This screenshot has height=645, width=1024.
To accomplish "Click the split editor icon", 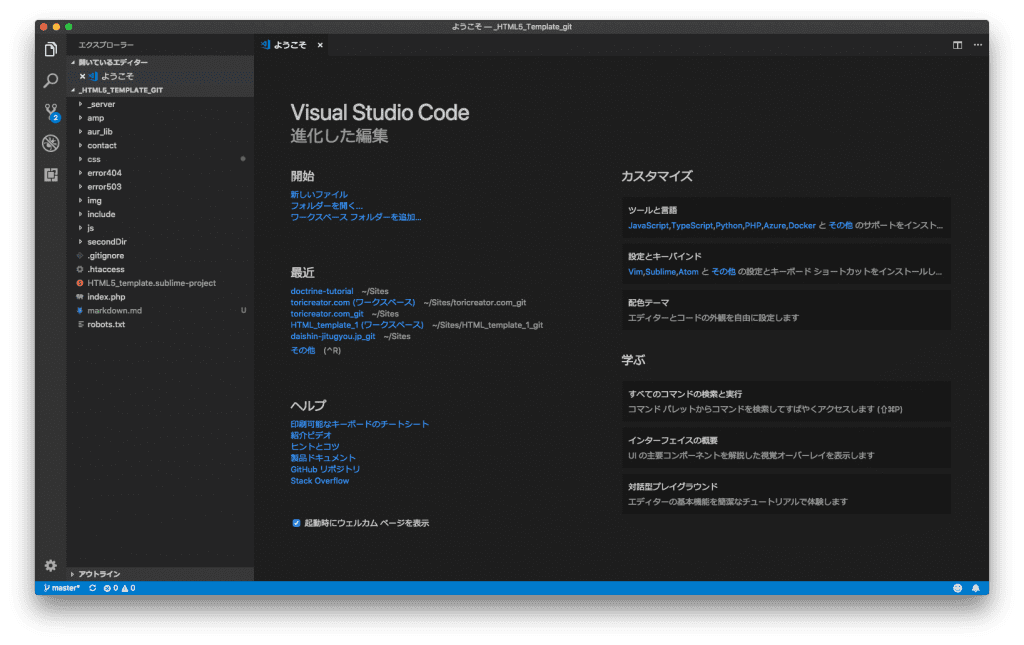I will 957,45.
